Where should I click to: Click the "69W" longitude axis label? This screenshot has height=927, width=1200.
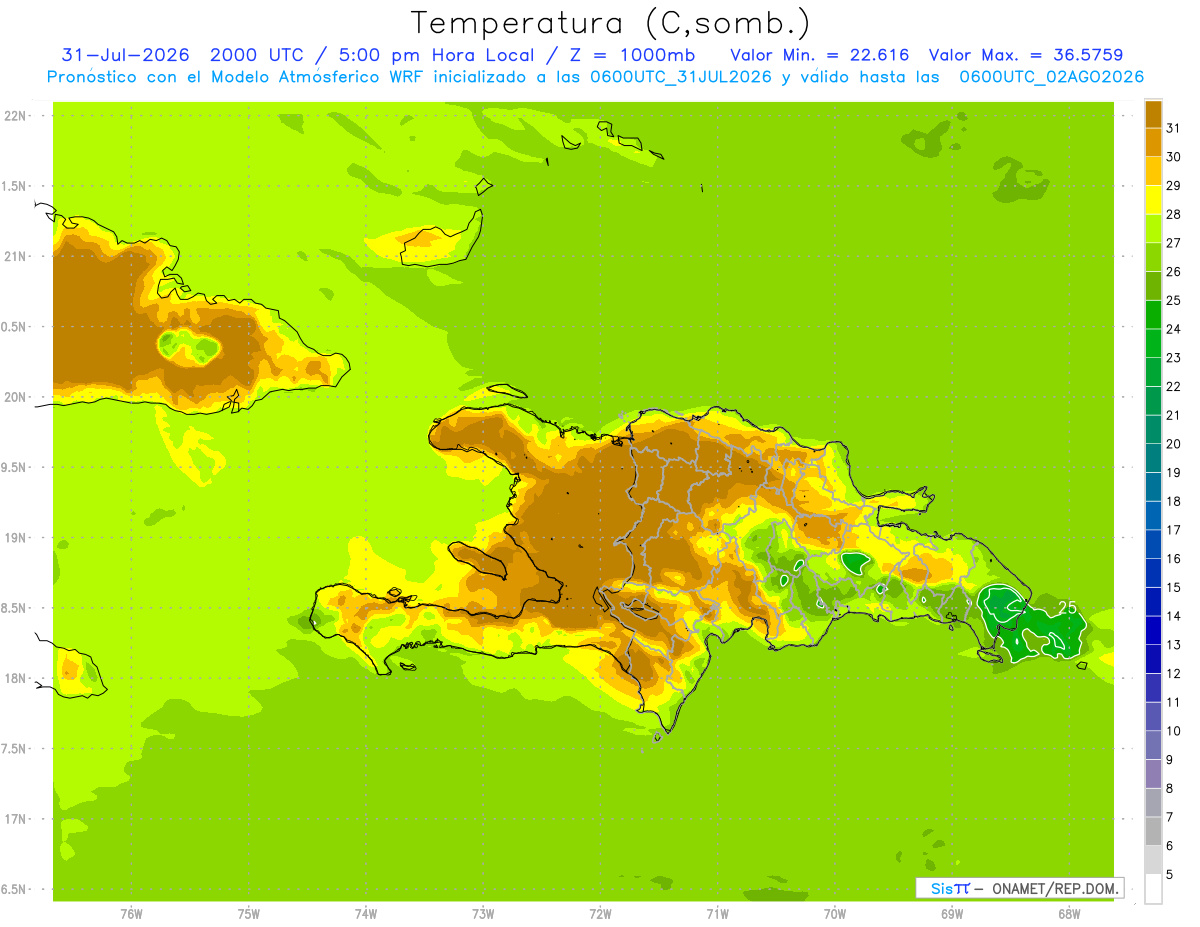952,913
